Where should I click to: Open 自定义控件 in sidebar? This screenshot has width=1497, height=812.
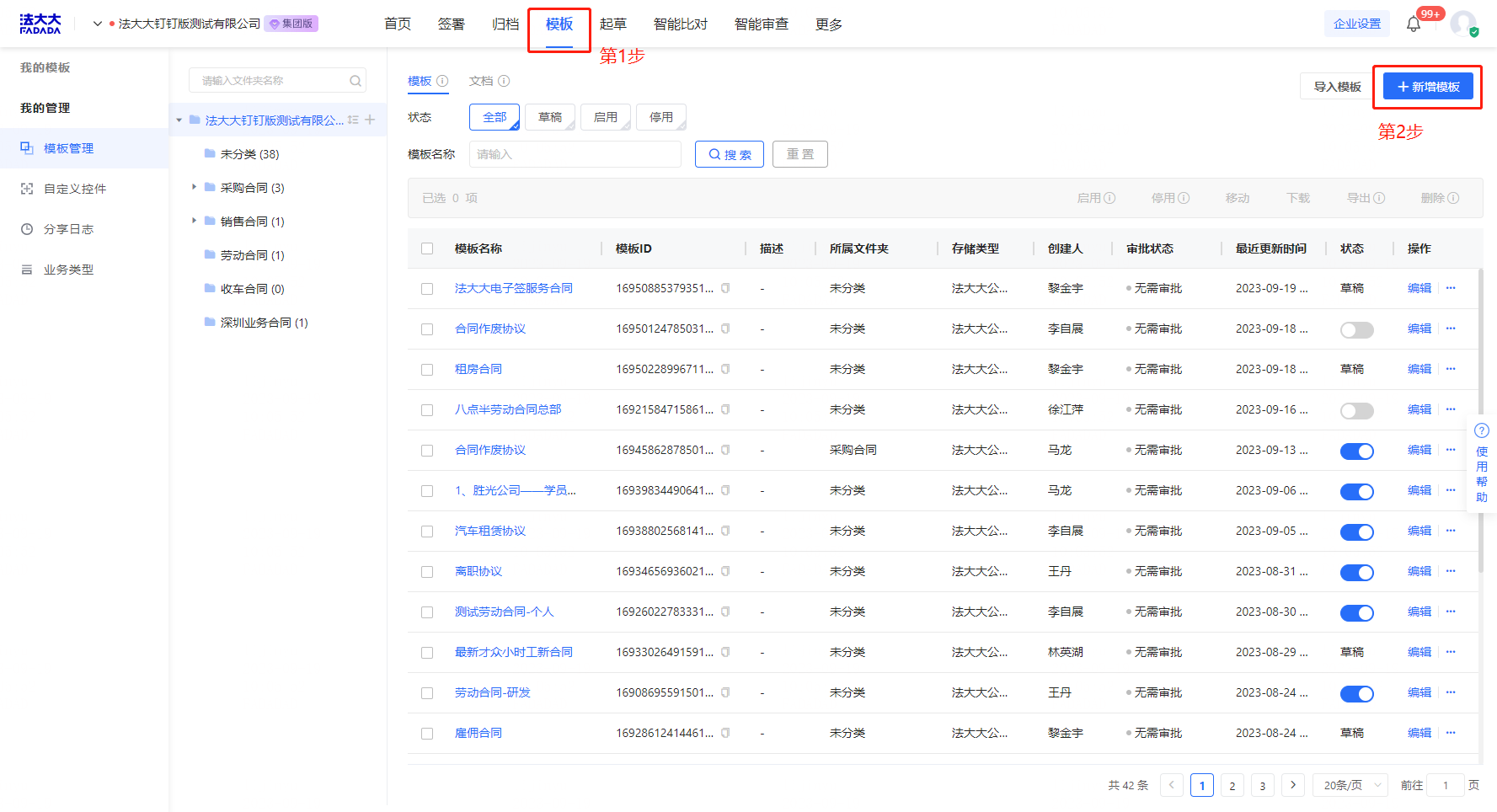(84, 189)
